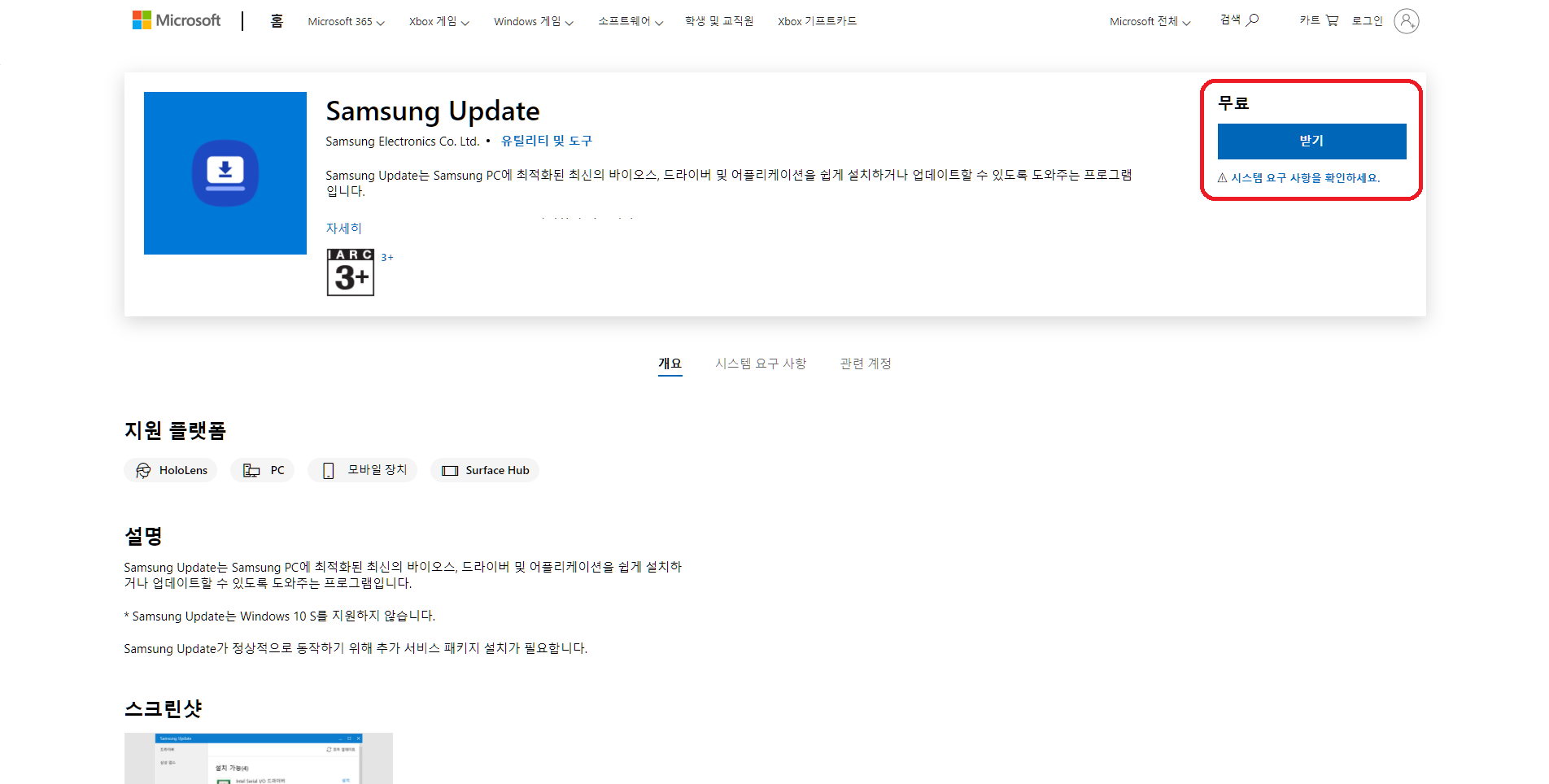Expand the Windows 게임 dropdown menu
This screenshot has width=1549, height=784.
534,22
